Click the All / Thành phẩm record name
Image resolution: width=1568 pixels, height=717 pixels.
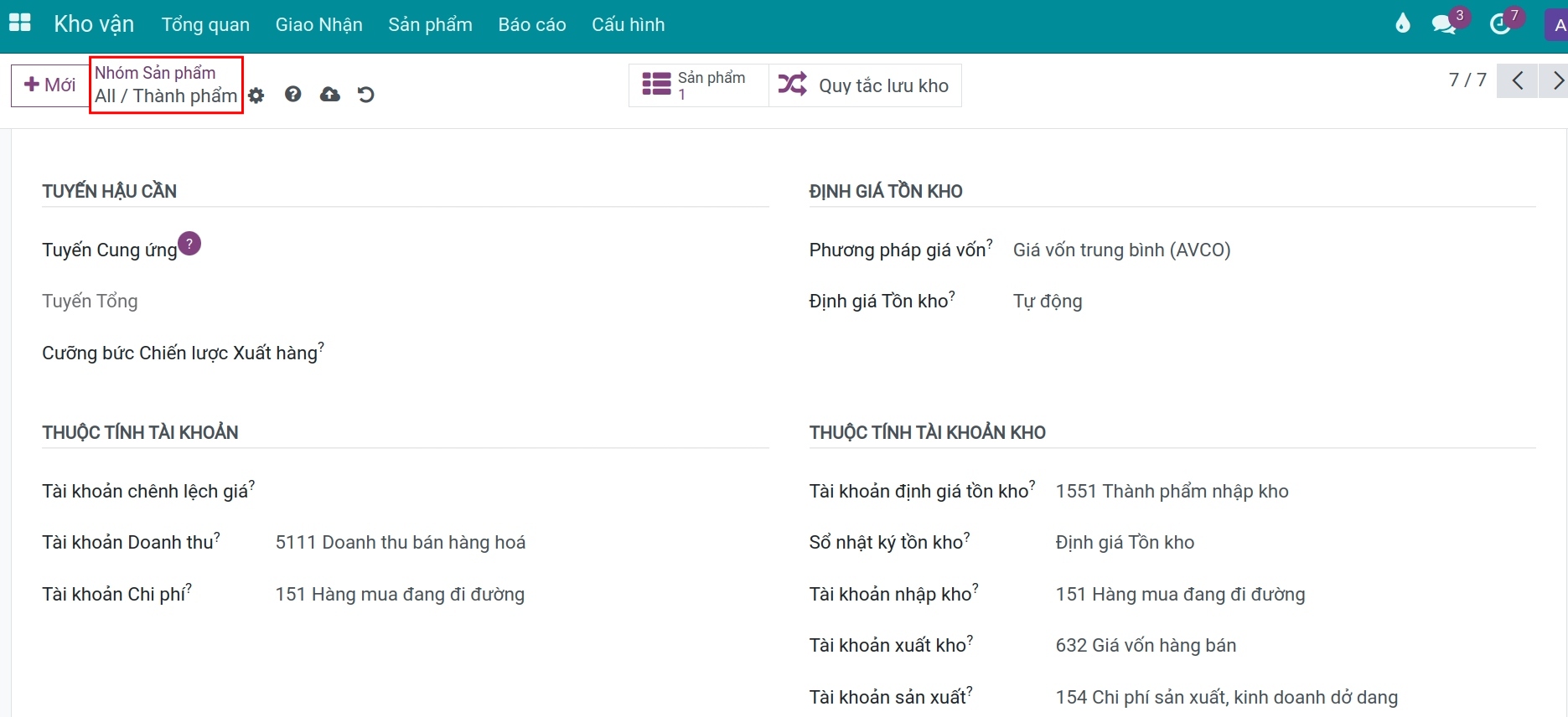click(166, 96)
